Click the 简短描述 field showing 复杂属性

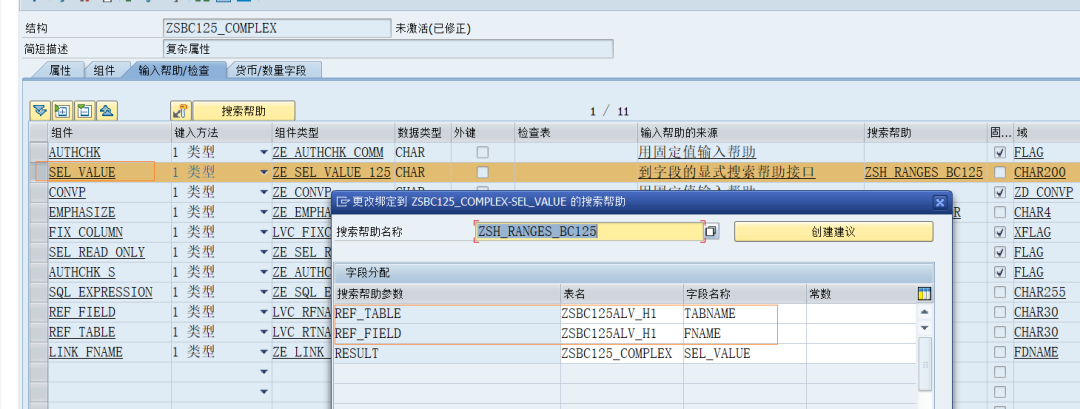click(388, 49)
